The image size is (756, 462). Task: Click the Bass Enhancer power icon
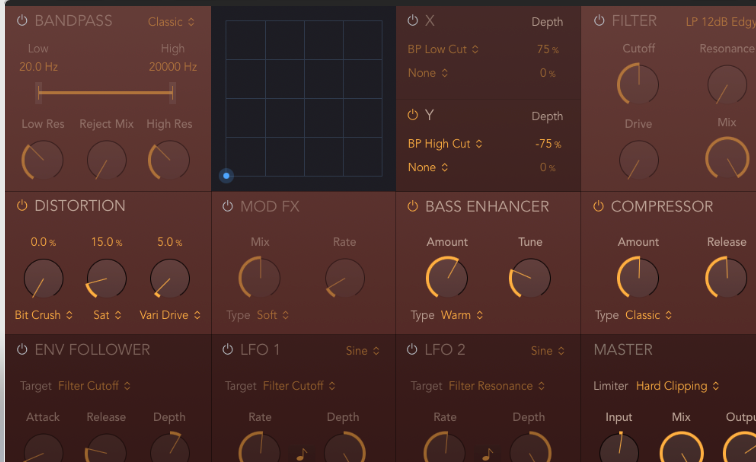[412, 207]
